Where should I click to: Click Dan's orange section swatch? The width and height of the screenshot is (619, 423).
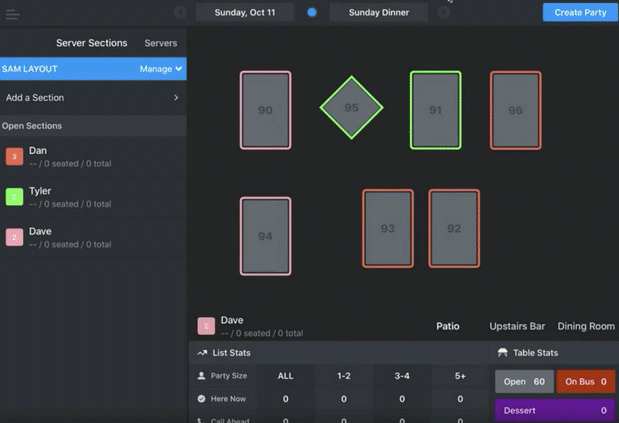tap(14, 156)
